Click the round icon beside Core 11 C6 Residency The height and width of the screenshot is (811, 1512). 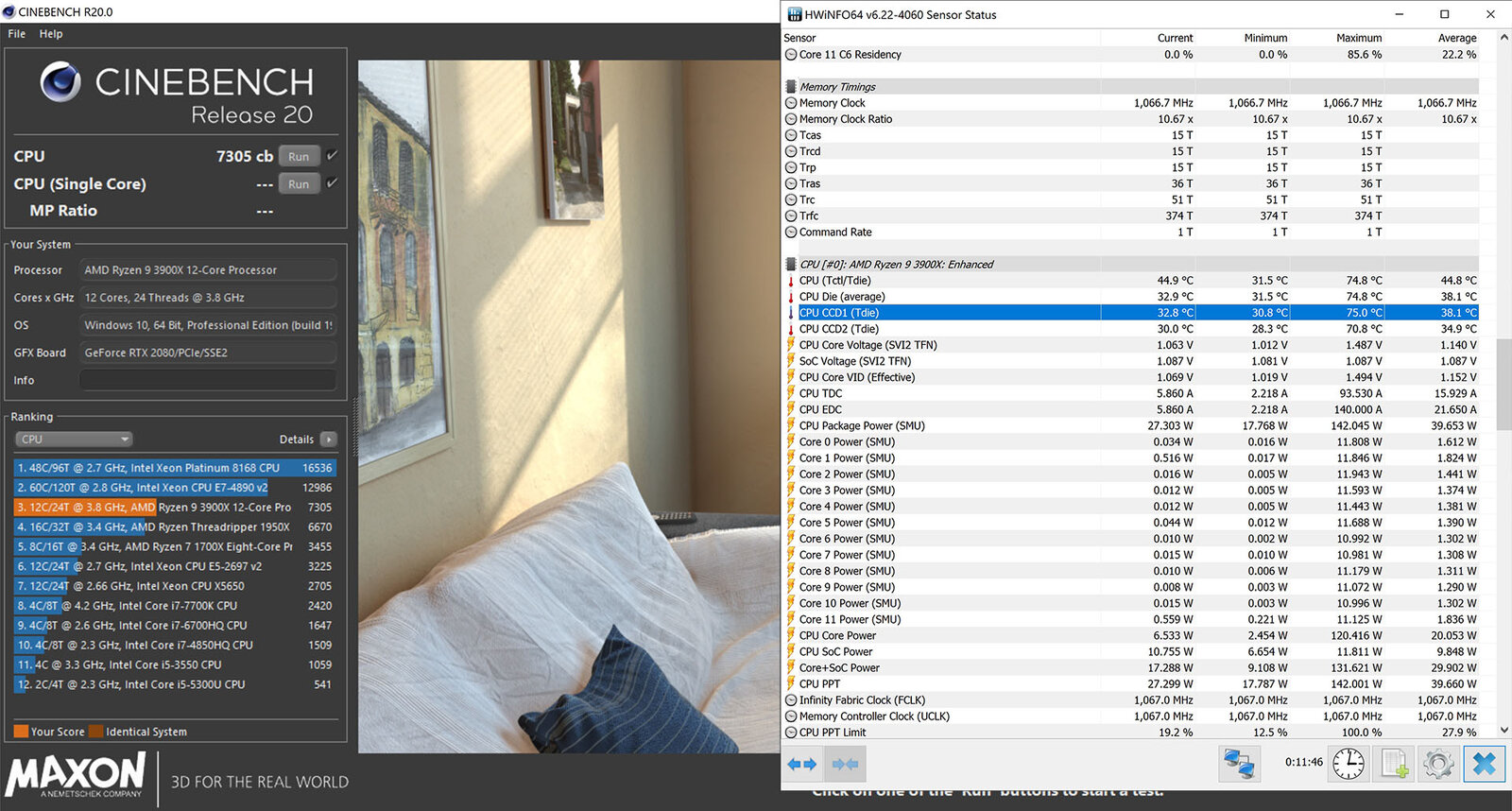tap(791, 55)
